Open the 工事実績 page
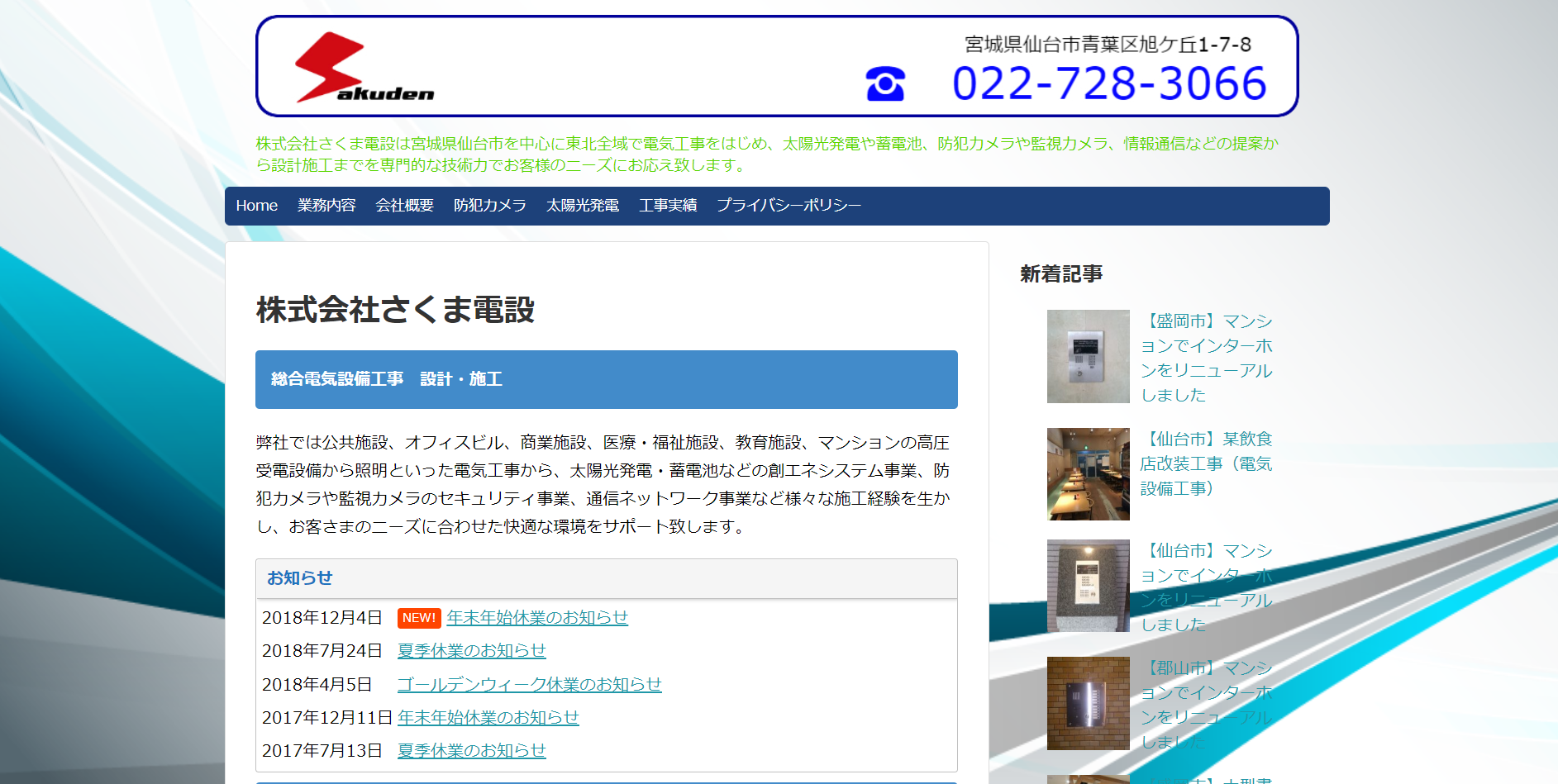Image resolution: width=1558 pixels, height=784 pixels. 668,205
